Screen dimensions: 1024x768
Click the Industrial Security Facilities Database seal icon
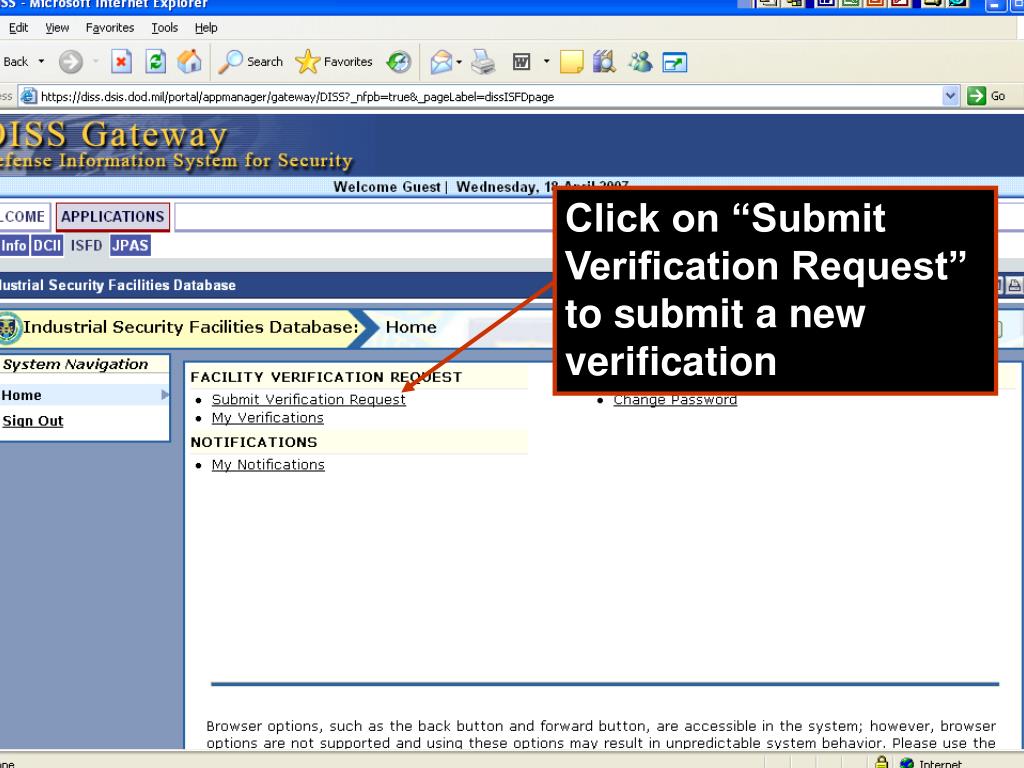pos(9,327)
